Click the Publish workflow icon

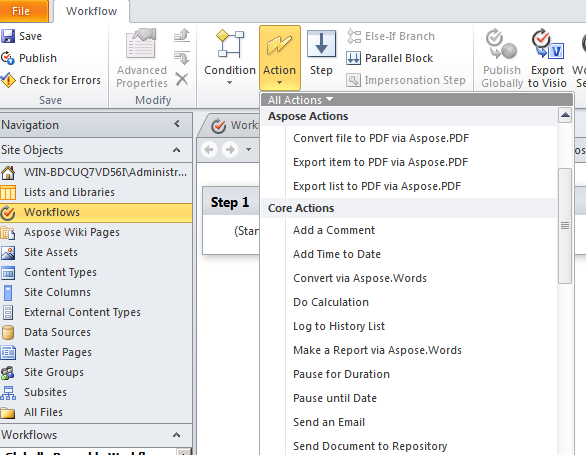point(8,58)
